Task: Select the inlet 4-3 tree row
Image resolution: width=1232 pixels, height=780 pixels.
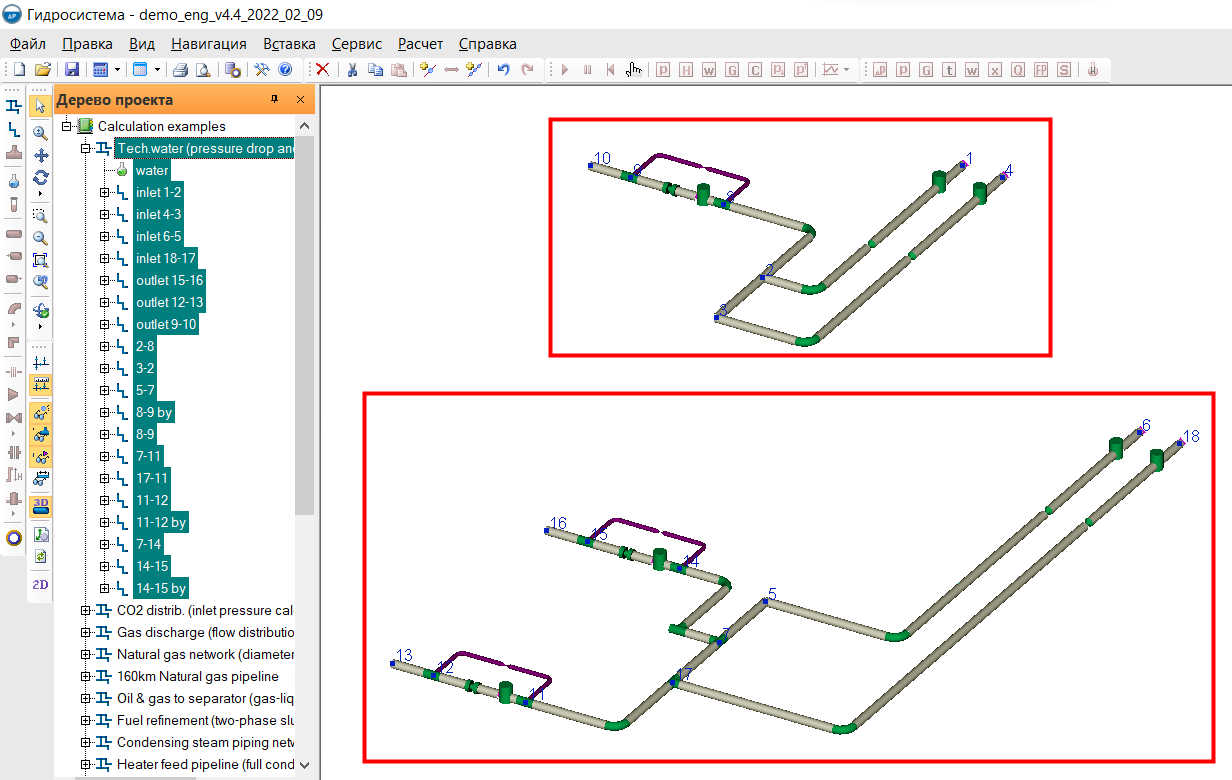Action: [x=158, y=214]
